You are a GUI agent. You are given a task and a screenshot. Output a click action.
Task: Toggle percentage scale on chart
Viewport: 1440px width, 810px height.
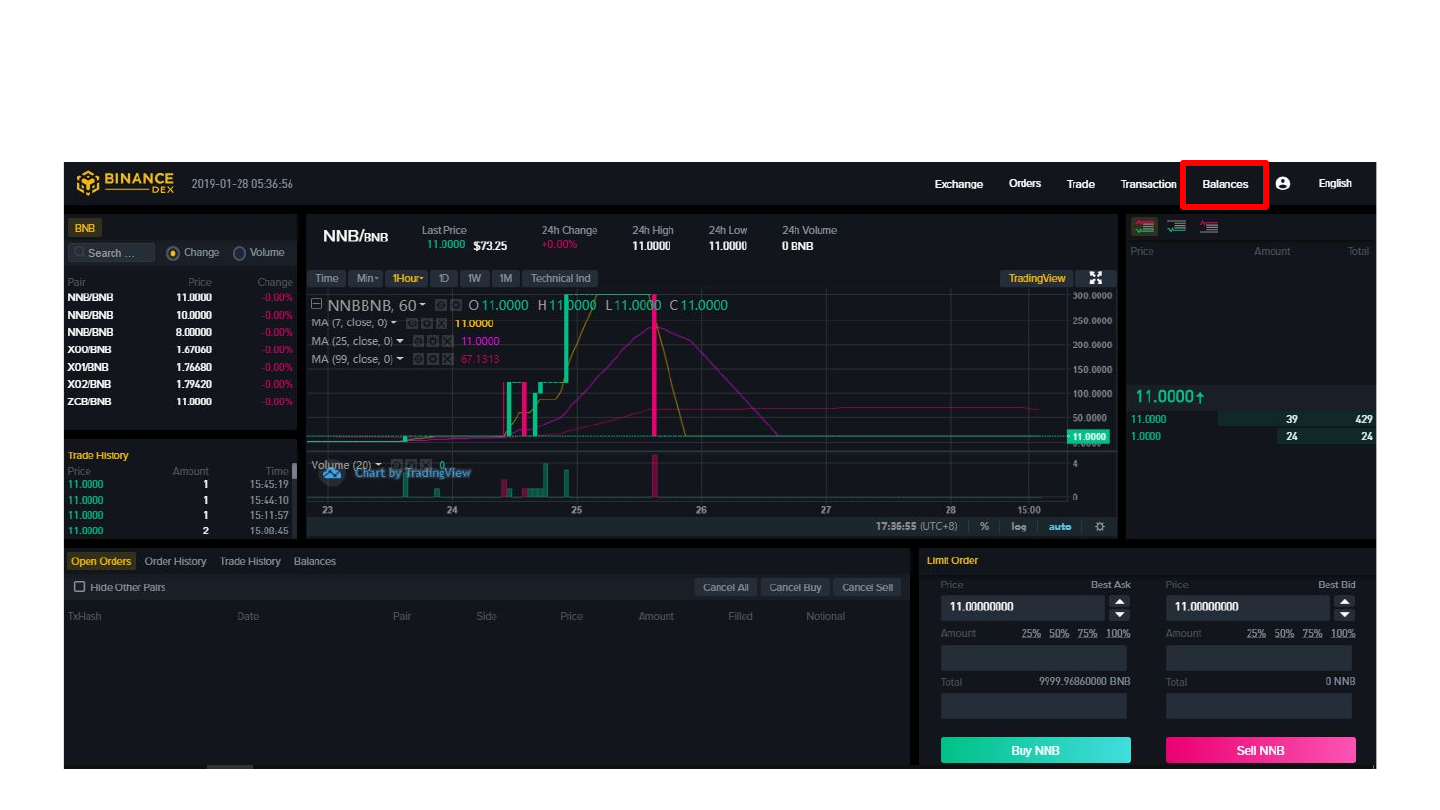984,526
